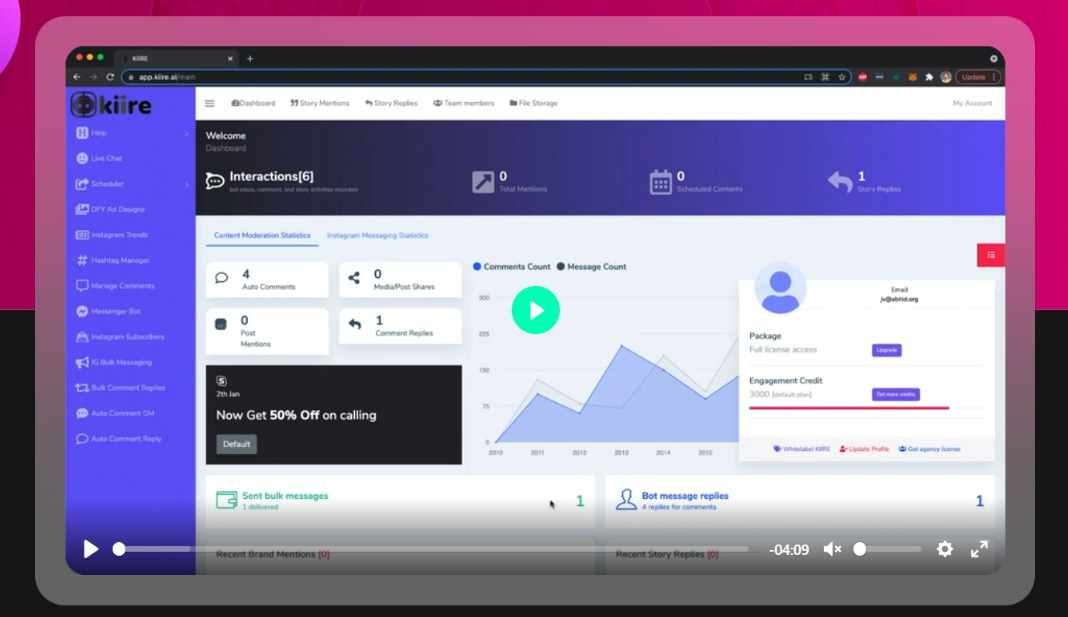
Task: Adjust the volume slider knob
Action: click(860, 549)
